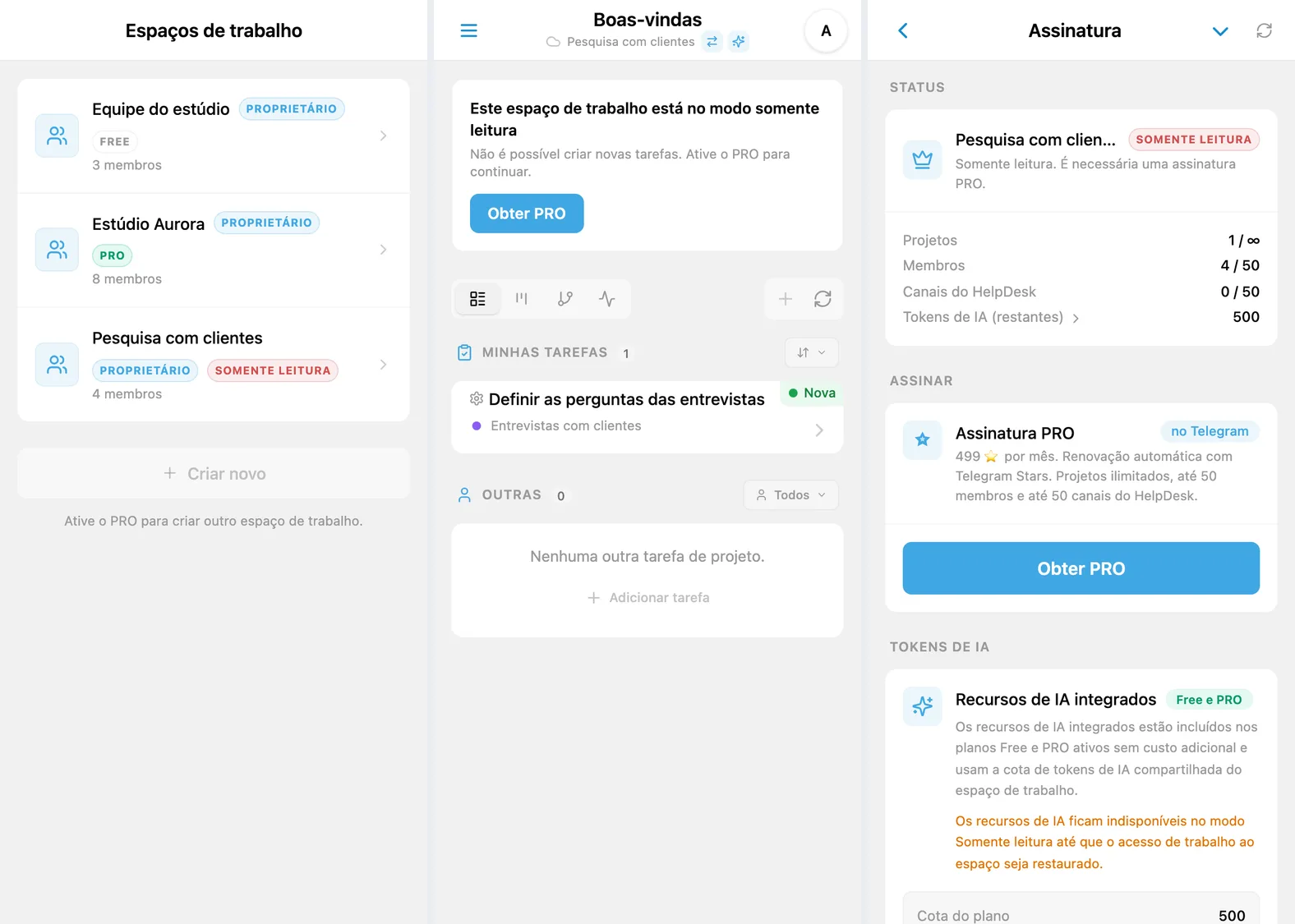
Task: Click the purple Entrevistas com clientes project dot
Action: [x=477, y=425]
